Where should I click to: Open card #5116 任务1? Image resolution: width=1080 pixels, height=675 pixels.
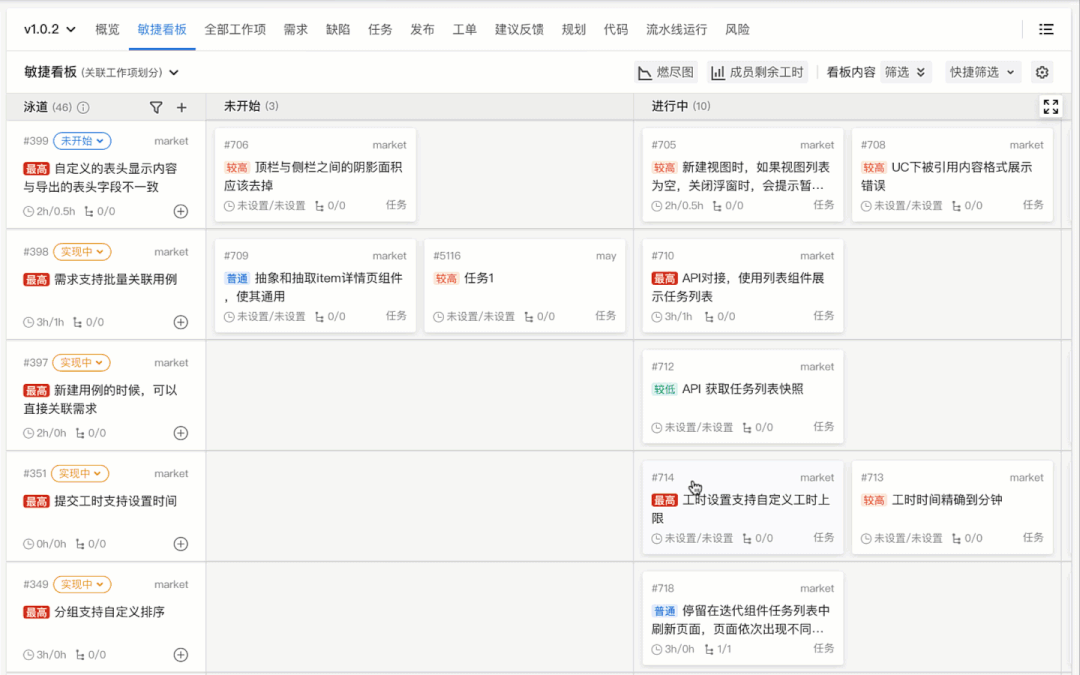[x=525, y=286]
